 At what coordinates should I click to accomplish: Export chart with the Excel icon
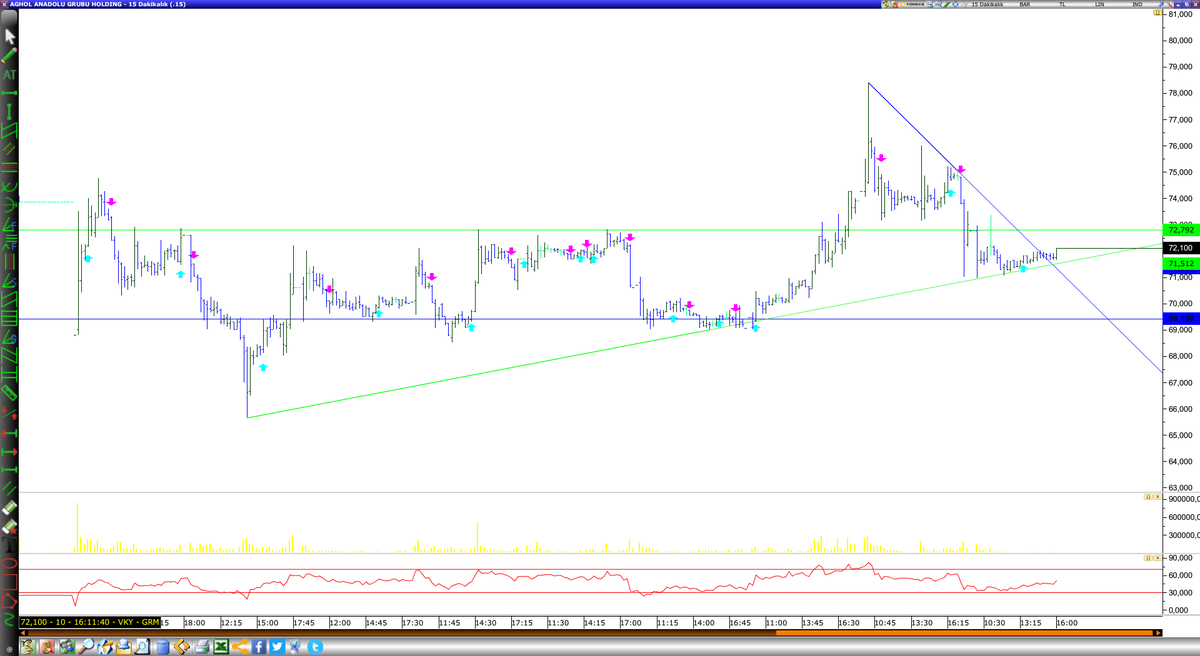coord(221,646)
